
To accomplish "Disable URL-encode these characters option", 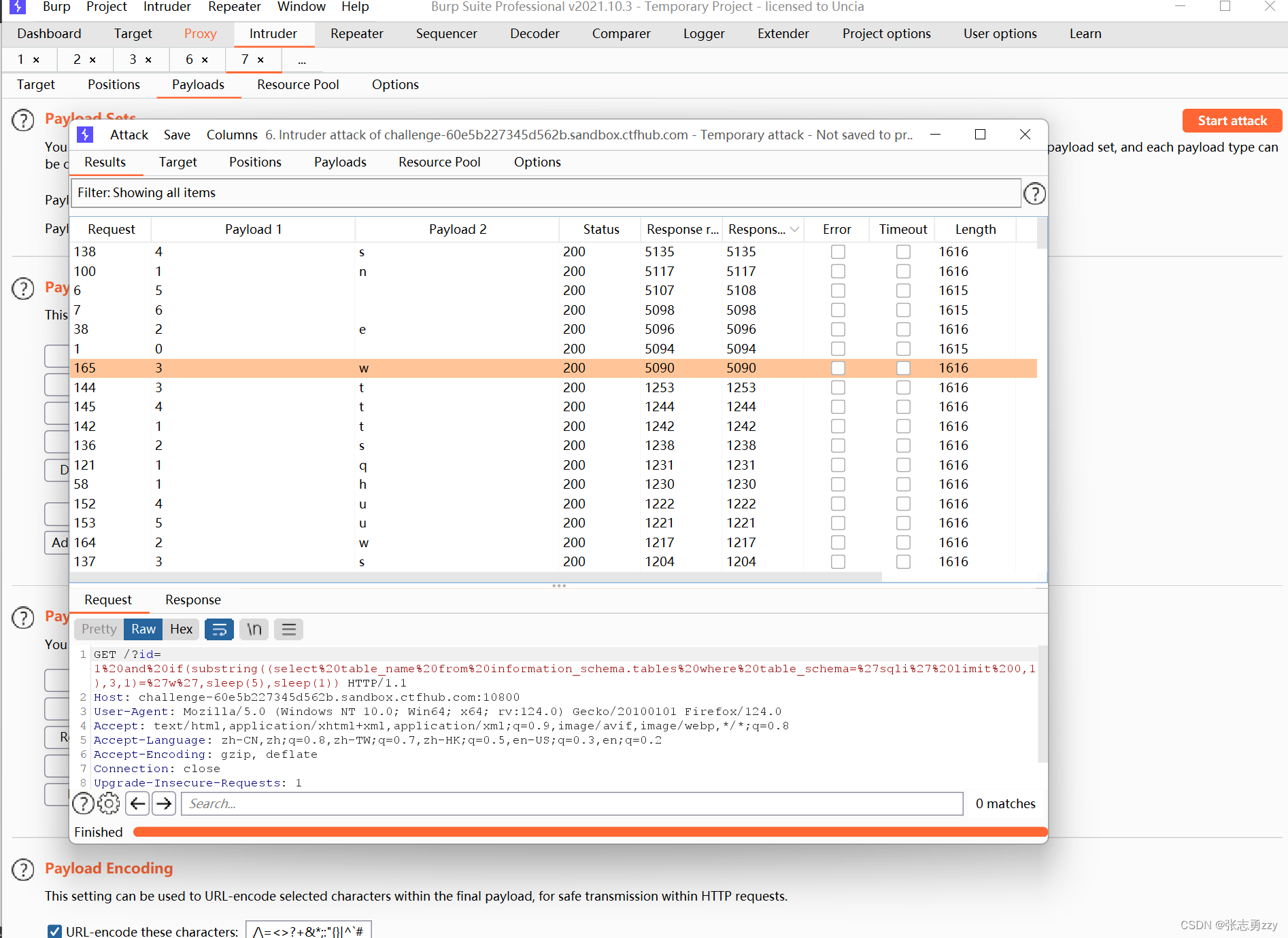I will [x=54, y=931].
